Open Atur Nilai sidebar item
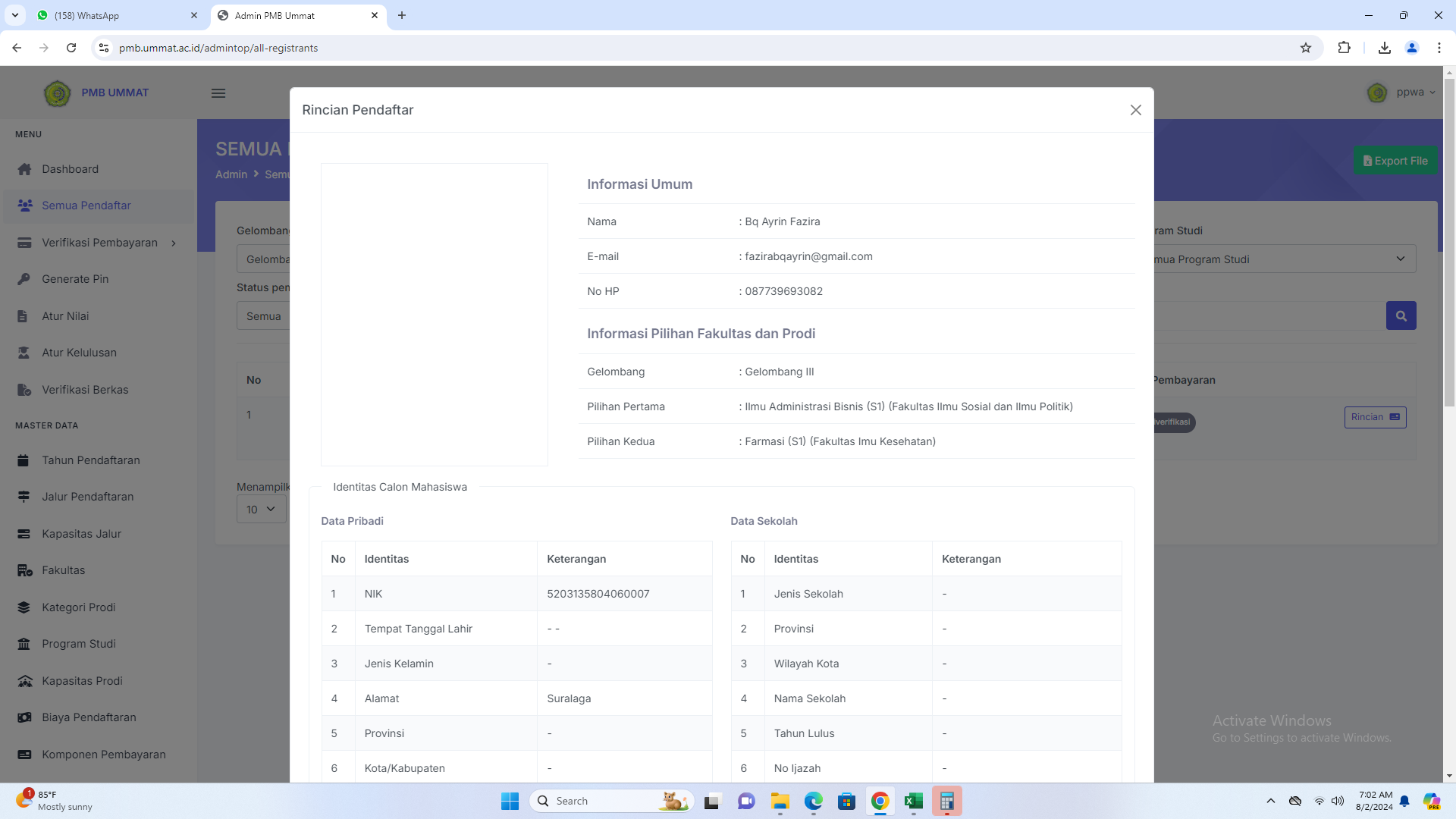Image resolution: width=1456 pixels, height=819 pixels. pos(65,316)
